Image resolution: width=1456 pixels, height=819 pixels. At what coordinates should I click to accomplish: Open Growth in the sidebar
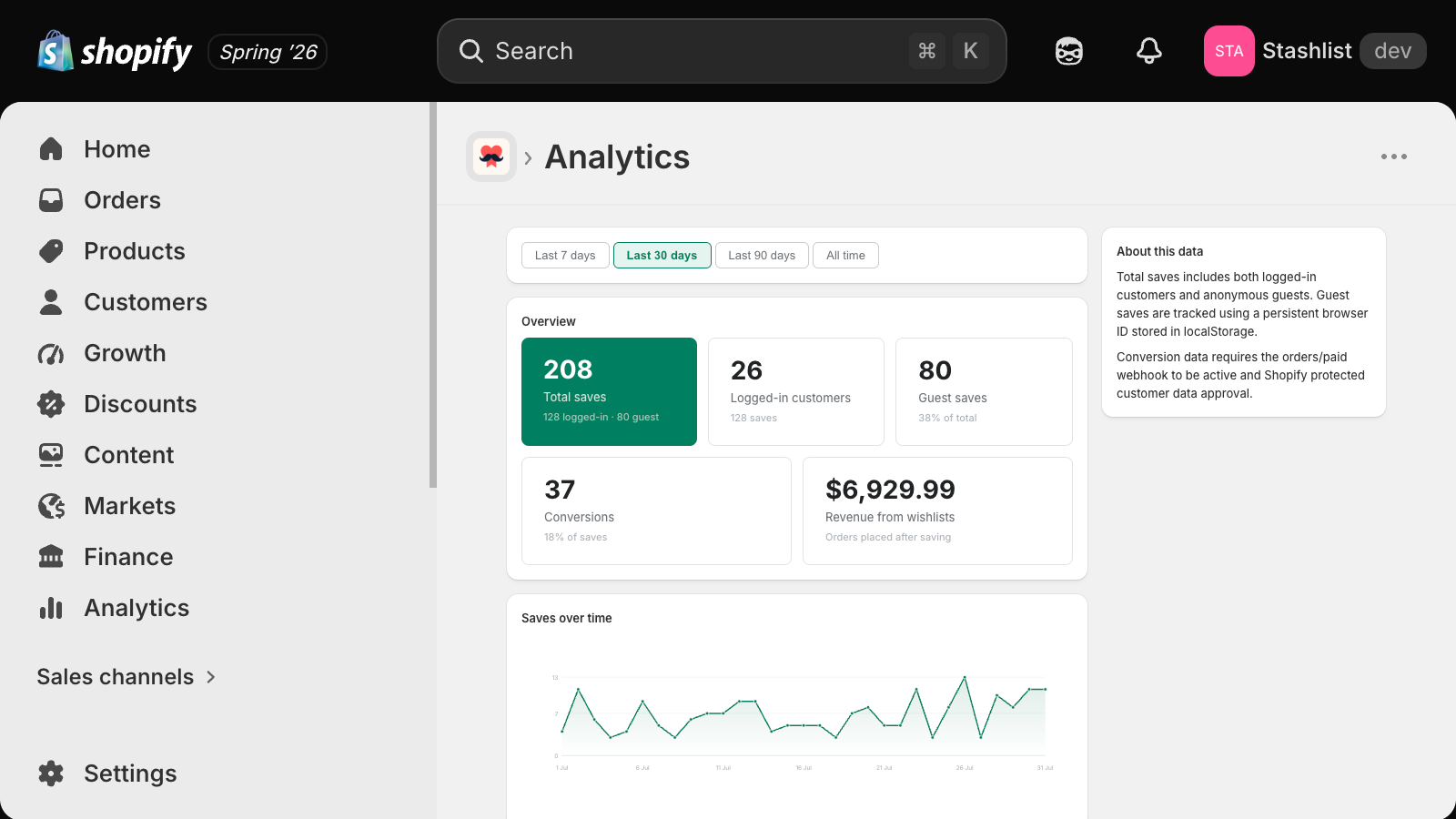(x=125, y=353)
